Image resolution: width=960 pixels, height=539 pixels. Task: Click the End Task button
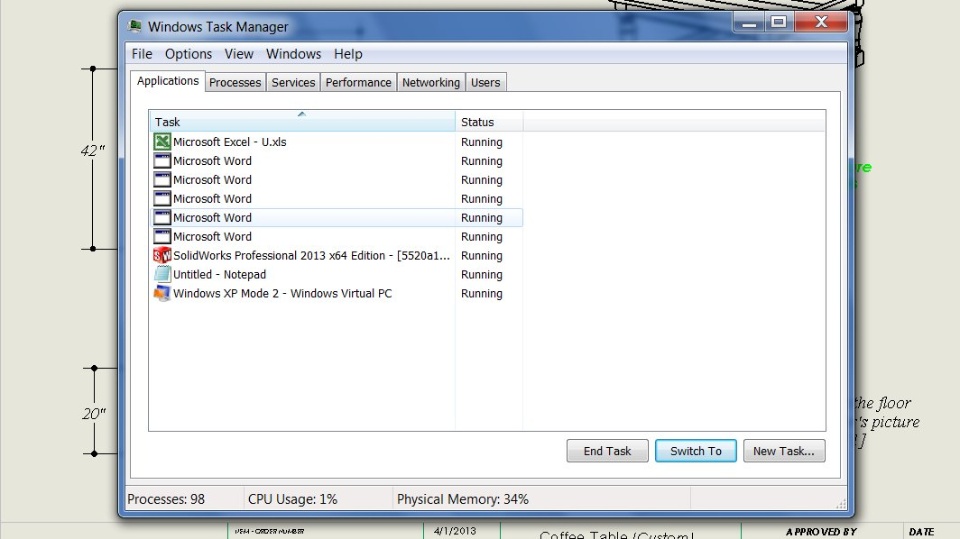point(607,451)
